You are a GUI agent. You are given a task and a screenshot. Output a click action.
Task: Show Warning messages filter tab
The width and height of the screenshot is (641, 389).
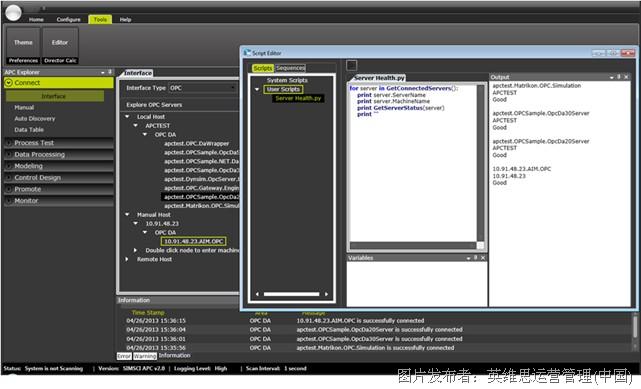click(x=145, y=356)
